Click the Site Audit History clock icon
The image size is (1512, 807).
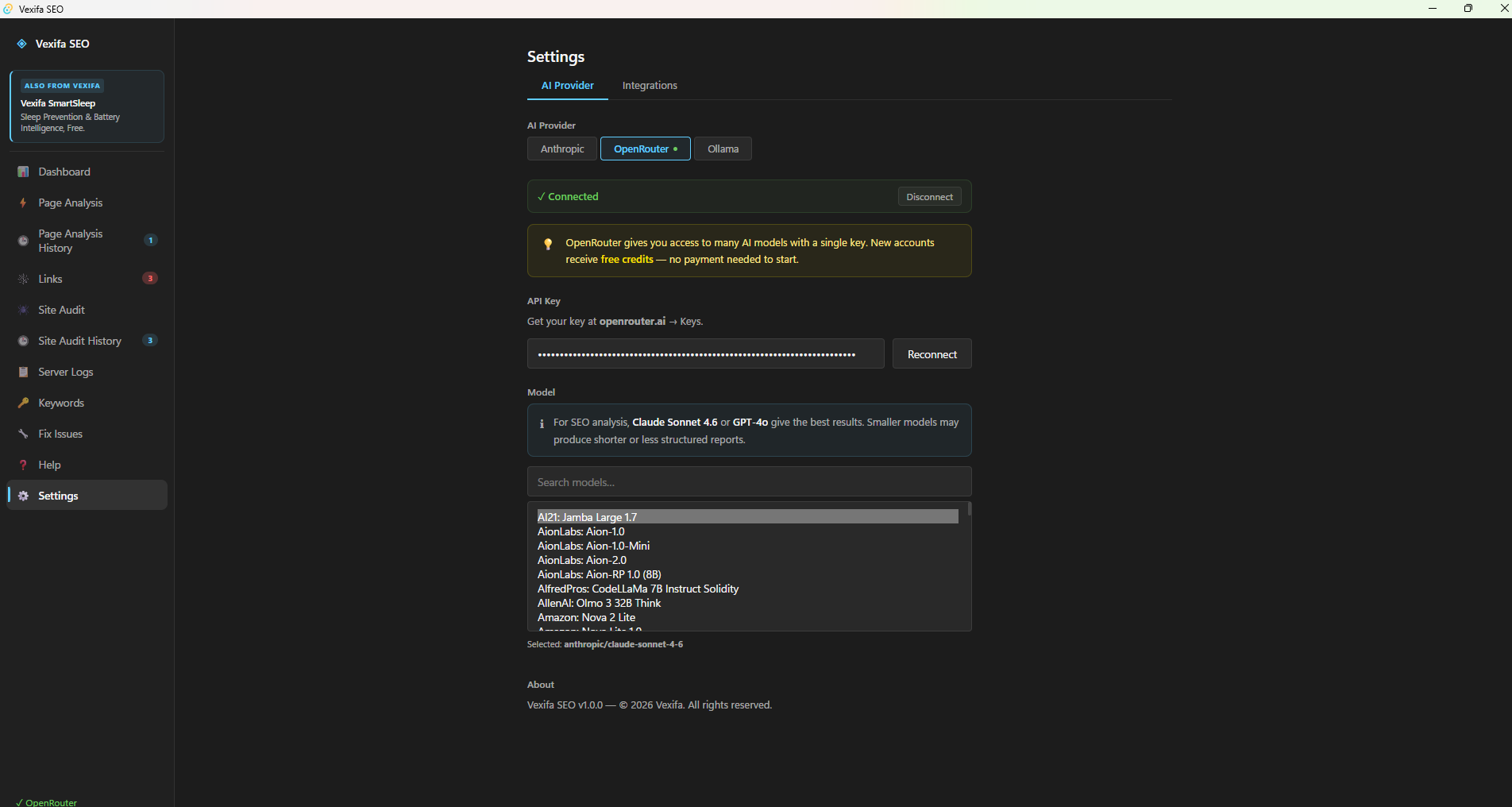click(x=23, y=341)
